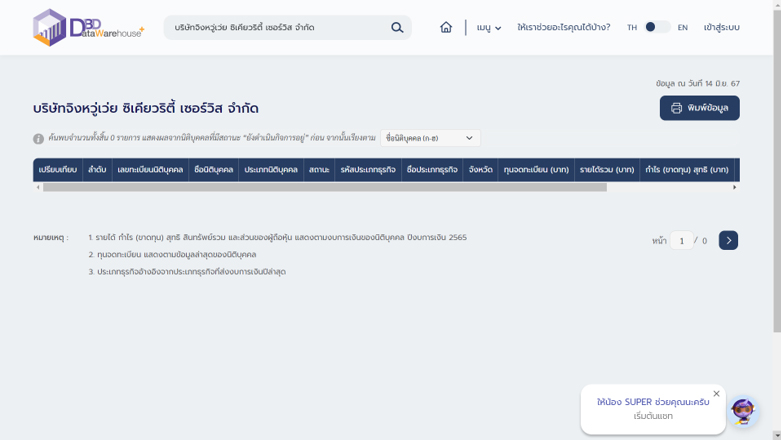Click the เข้าสู่ระบบ login link
781x440 pixels.
click(721, 28)
